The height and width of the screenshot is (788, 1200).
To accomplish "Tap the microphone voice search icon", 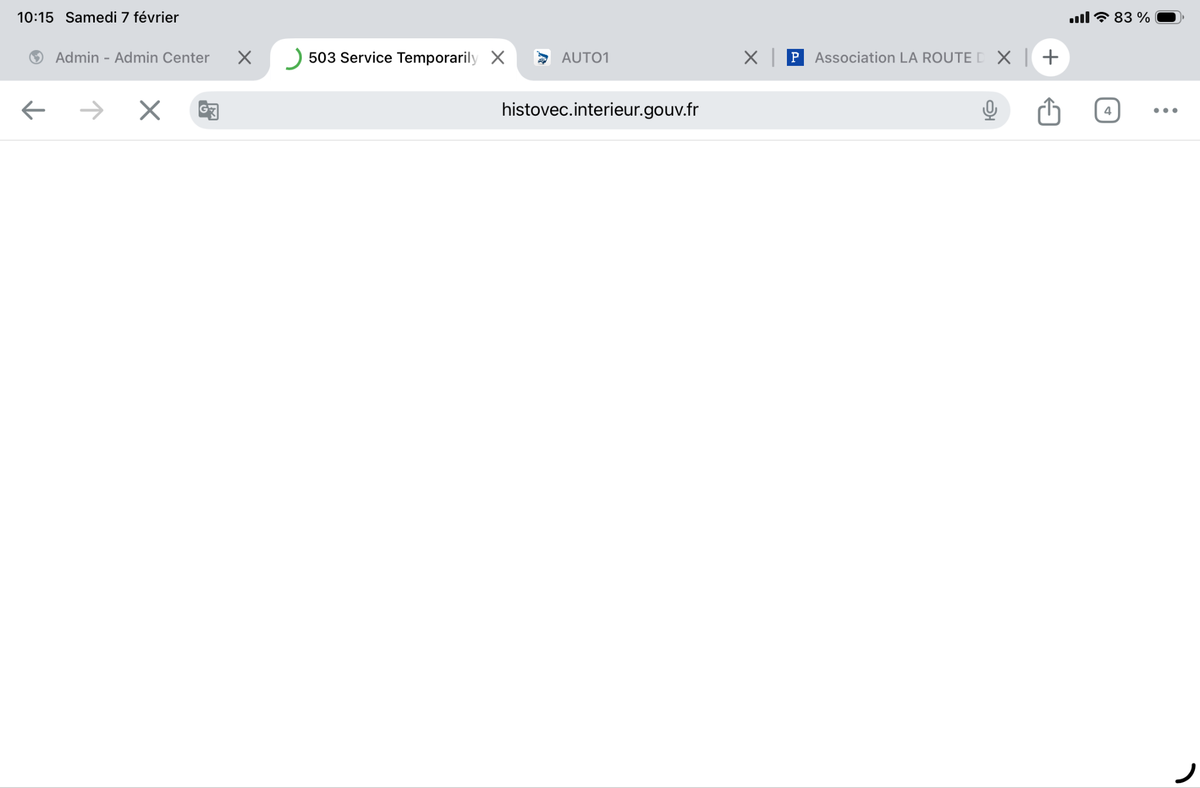I will pos(989,110).
